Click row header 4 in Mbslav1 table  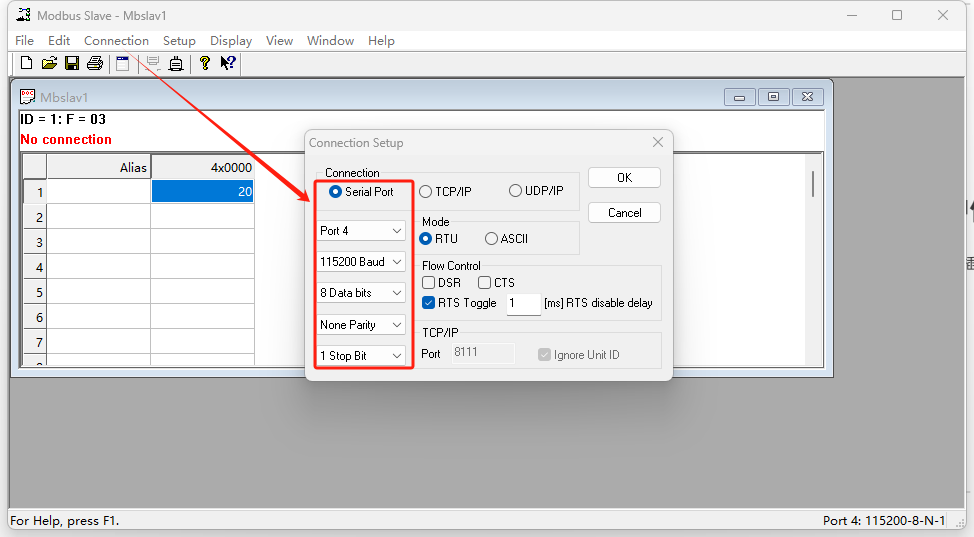35,267
